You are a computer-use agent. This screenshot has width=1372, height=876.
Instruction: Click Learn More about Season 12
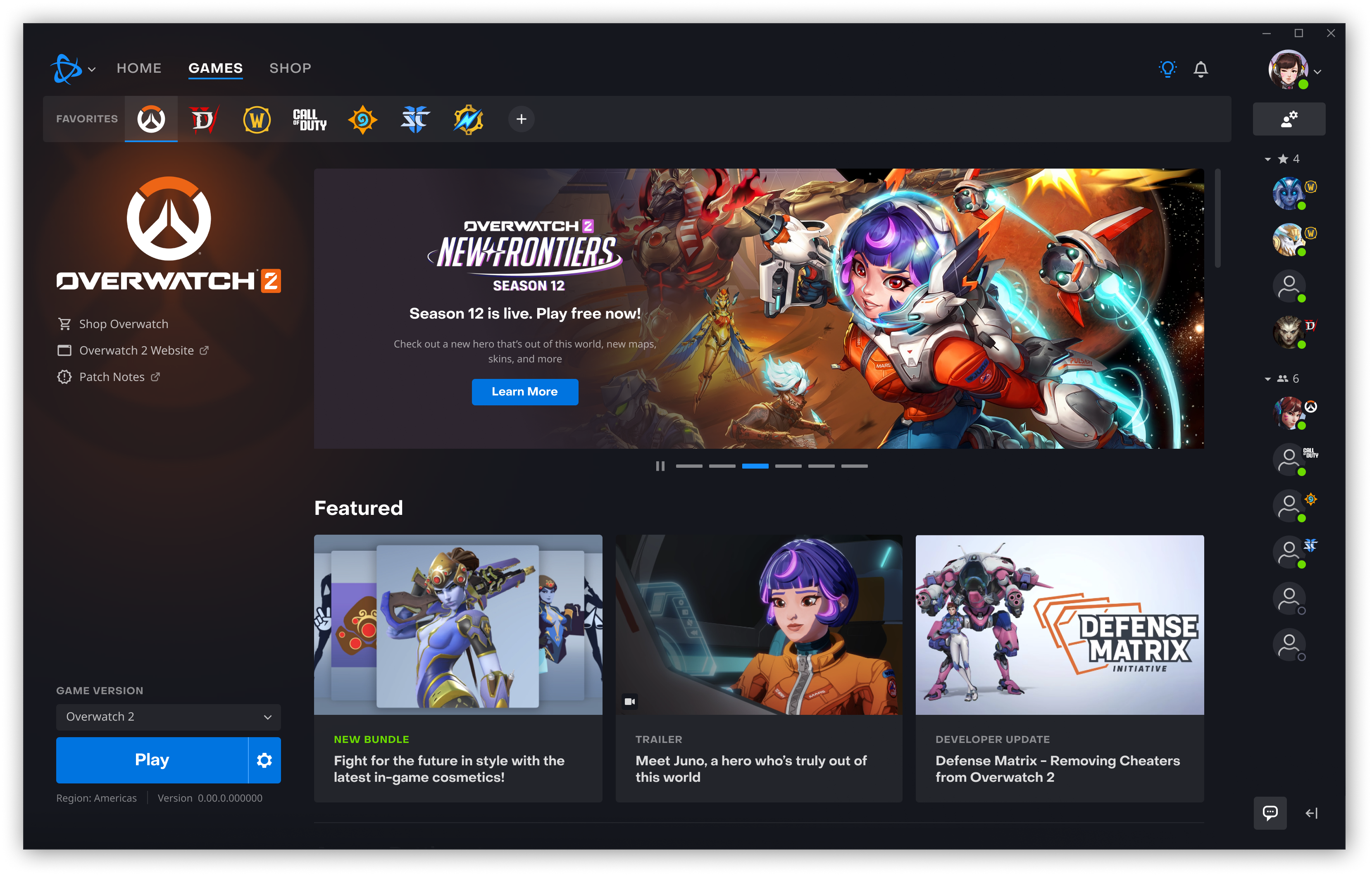click(524, 391)
